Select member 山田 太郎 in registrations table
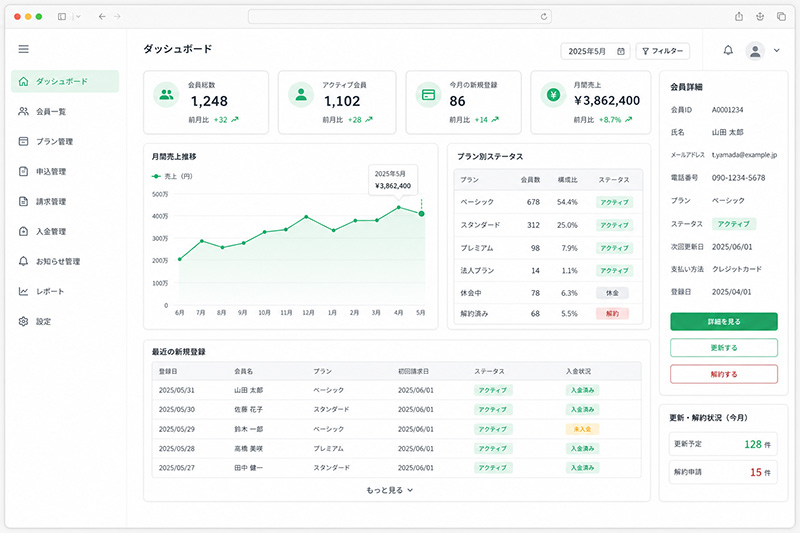 tap(248, 390)
